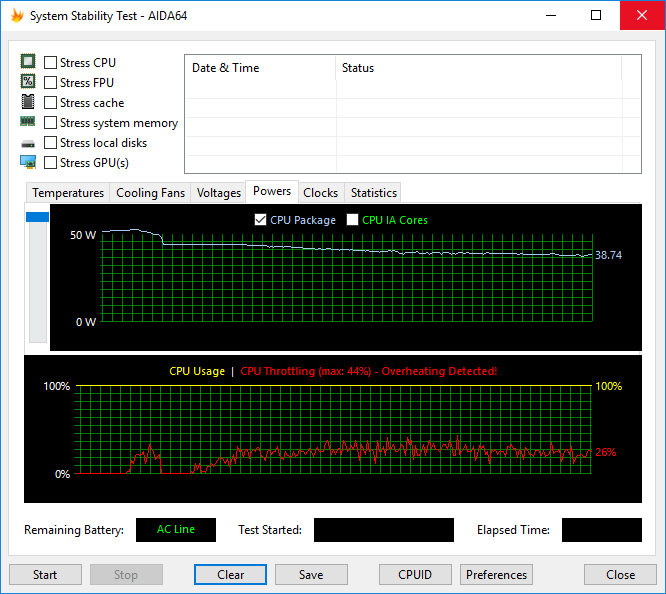Click the disk drive icon beside Stress local disks
Image resolution: width=666 pixels, height=594 pixels.
point(28,144)
